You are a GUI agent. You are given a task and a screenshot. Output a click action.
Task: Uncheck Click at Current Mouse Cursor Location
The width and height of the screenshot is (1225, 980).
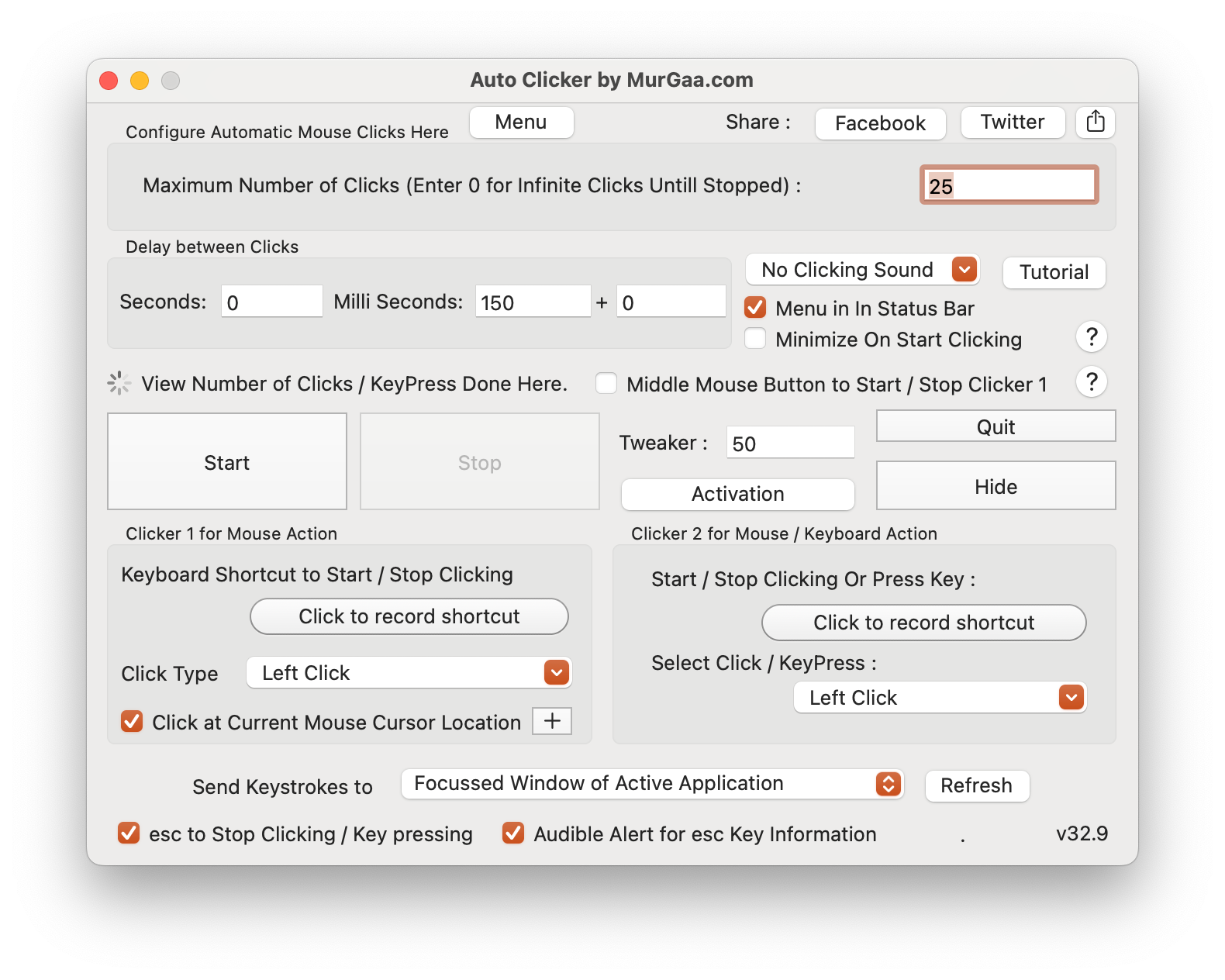tap(132, 722)
